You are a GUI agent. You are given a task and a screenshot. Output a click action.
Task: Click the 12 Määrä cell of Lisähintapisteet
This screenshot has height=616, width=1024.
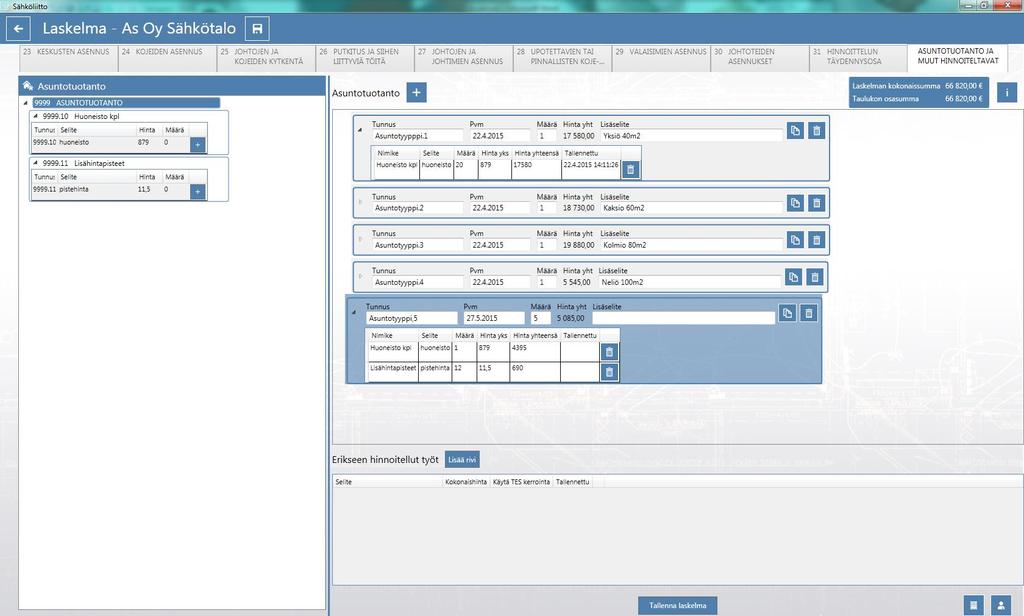pyautogui.click(x=464, y=372)
